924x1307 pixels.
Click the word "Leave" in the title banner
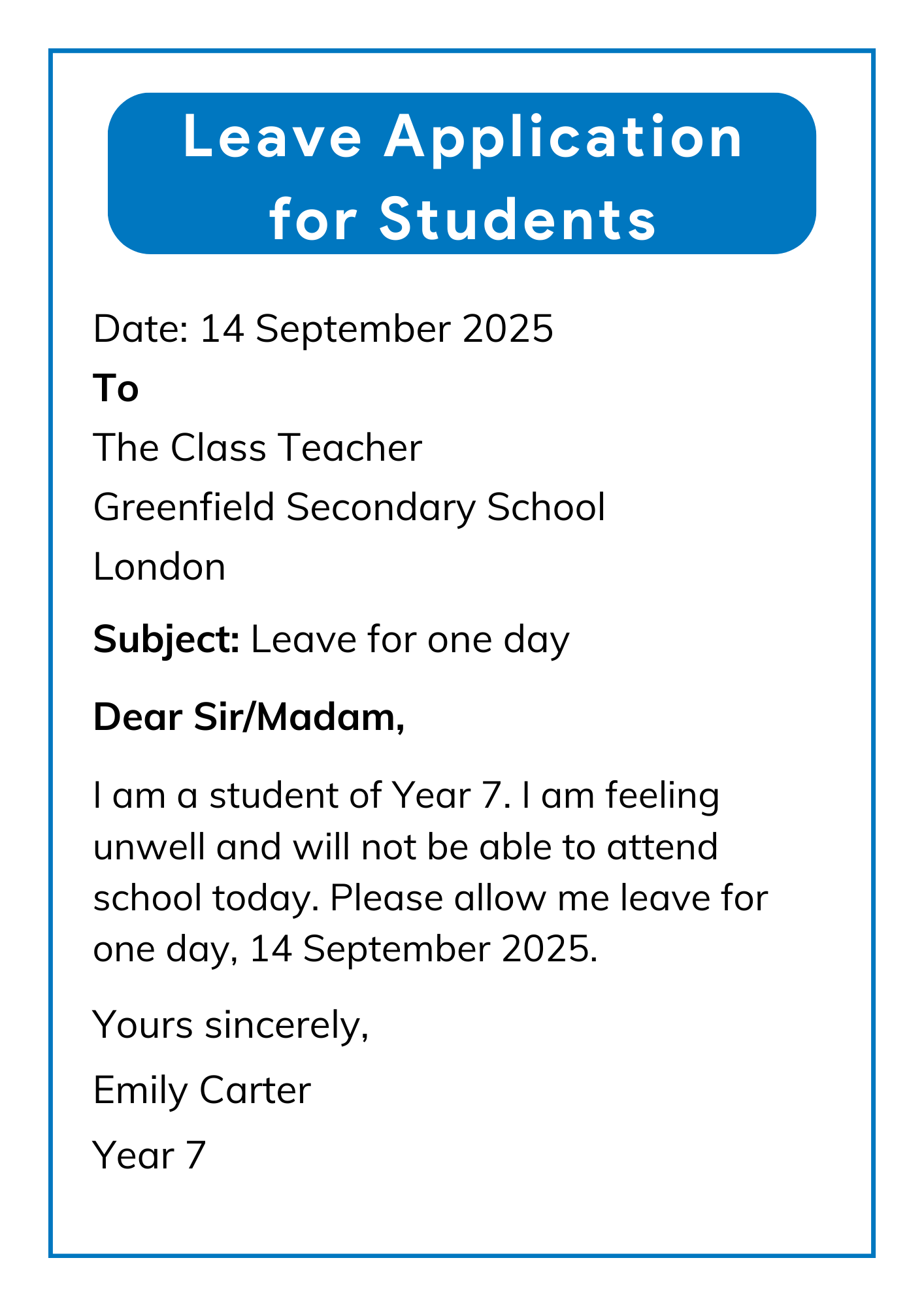[272, 137]
